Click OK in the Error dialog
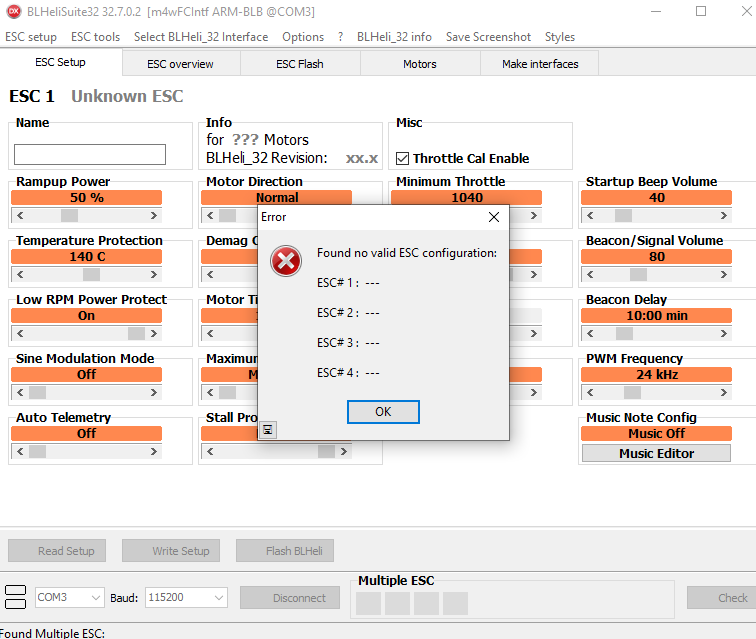This screenshot has width=756, height=639. (383, 412)
